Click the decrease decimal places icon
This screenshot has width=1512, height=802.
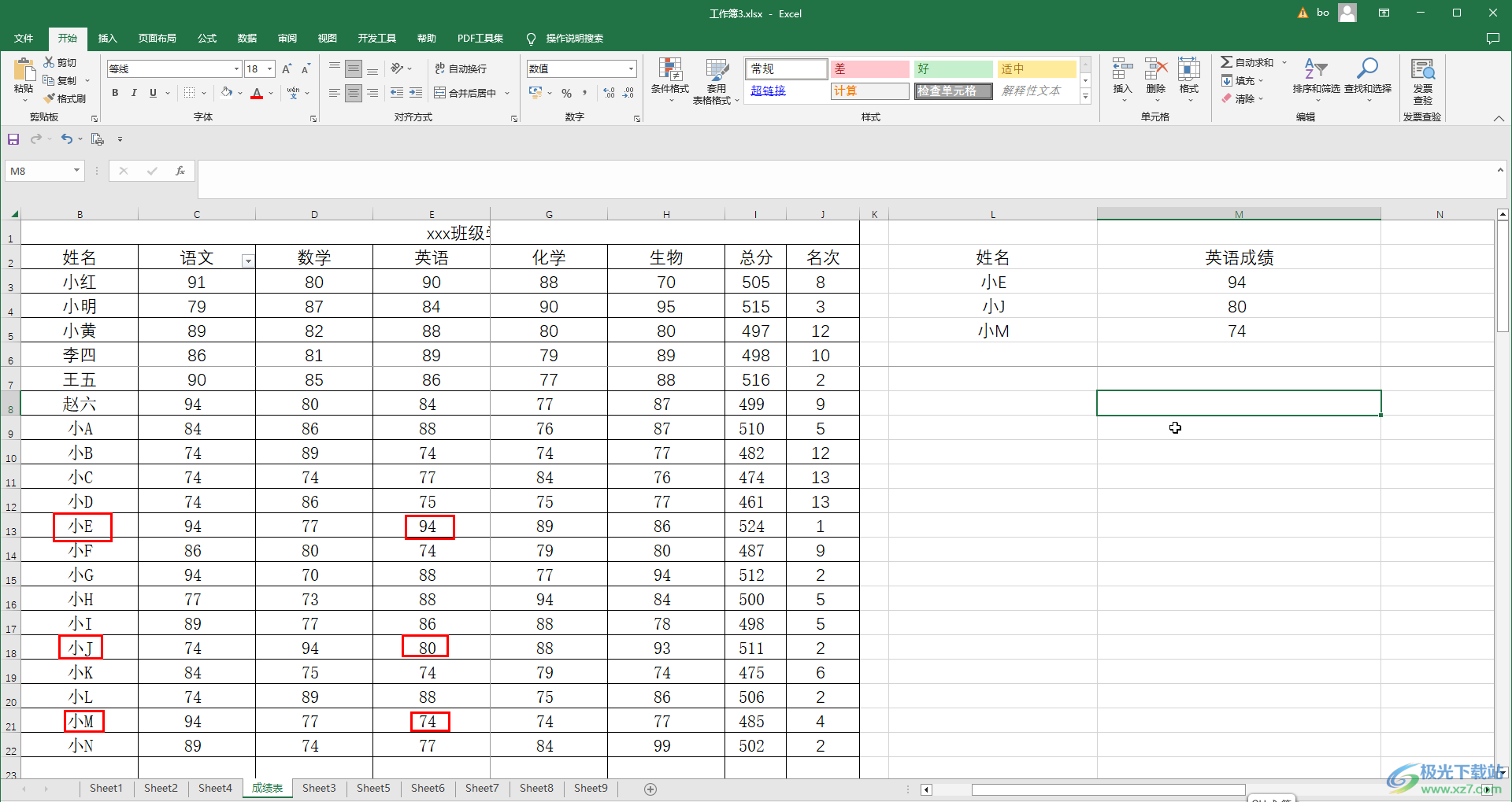click(628, 93)
